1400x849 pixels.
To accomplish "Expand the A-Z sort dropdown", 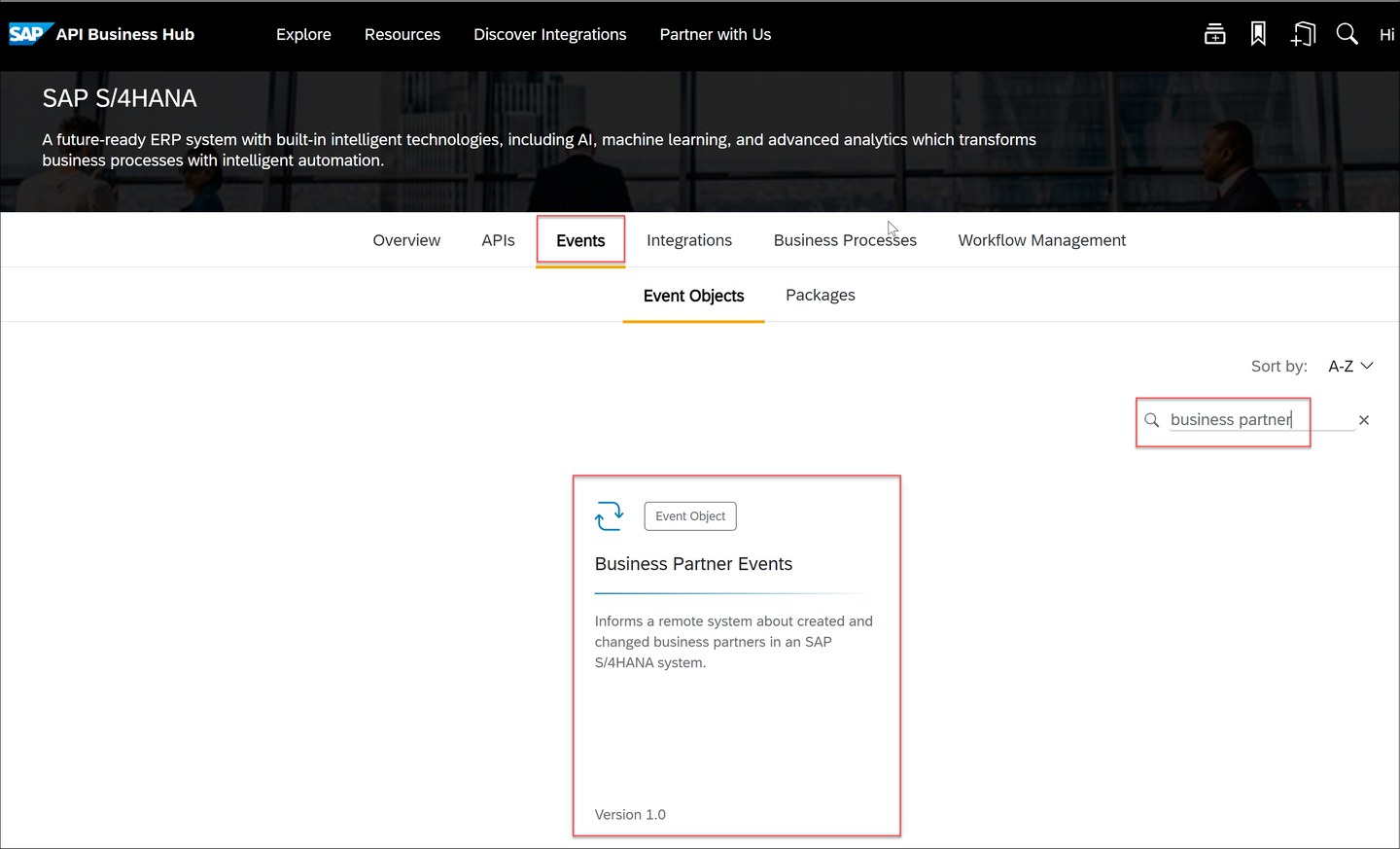I will [x=1351, y=366].
